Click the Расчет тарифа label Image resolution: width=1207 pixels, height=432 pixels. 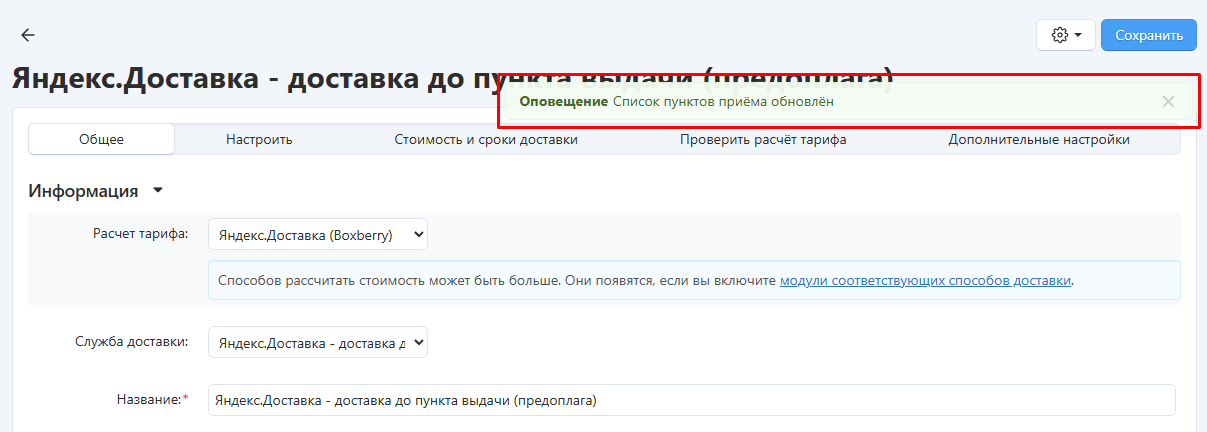point(140,234)
